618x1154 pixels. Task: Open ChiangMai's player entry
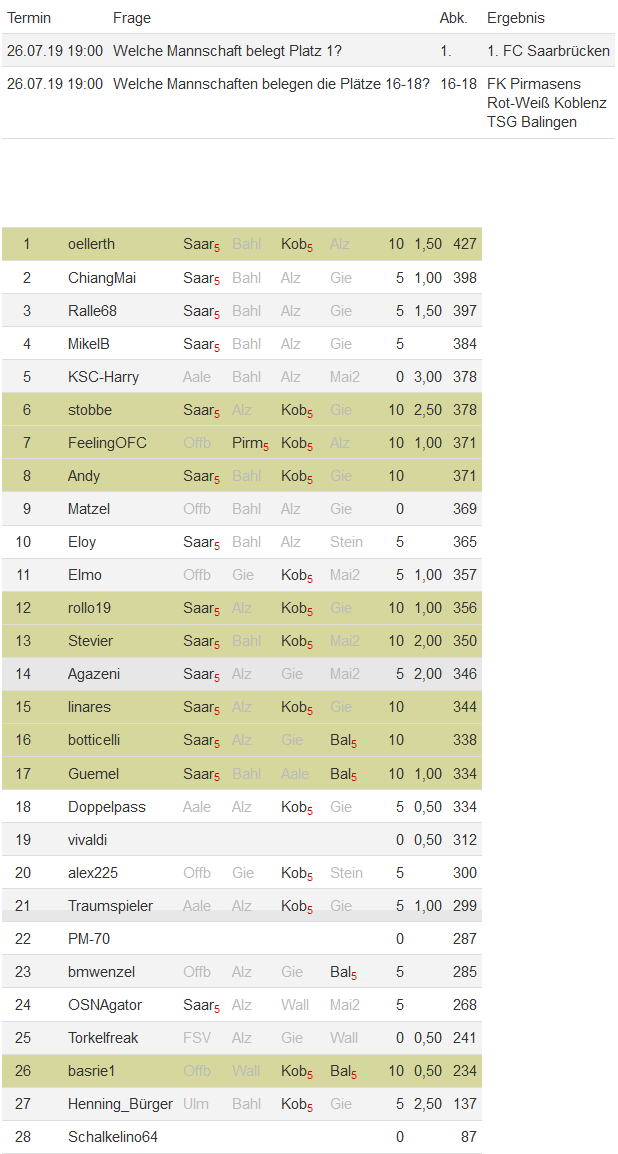coord(95,277)
